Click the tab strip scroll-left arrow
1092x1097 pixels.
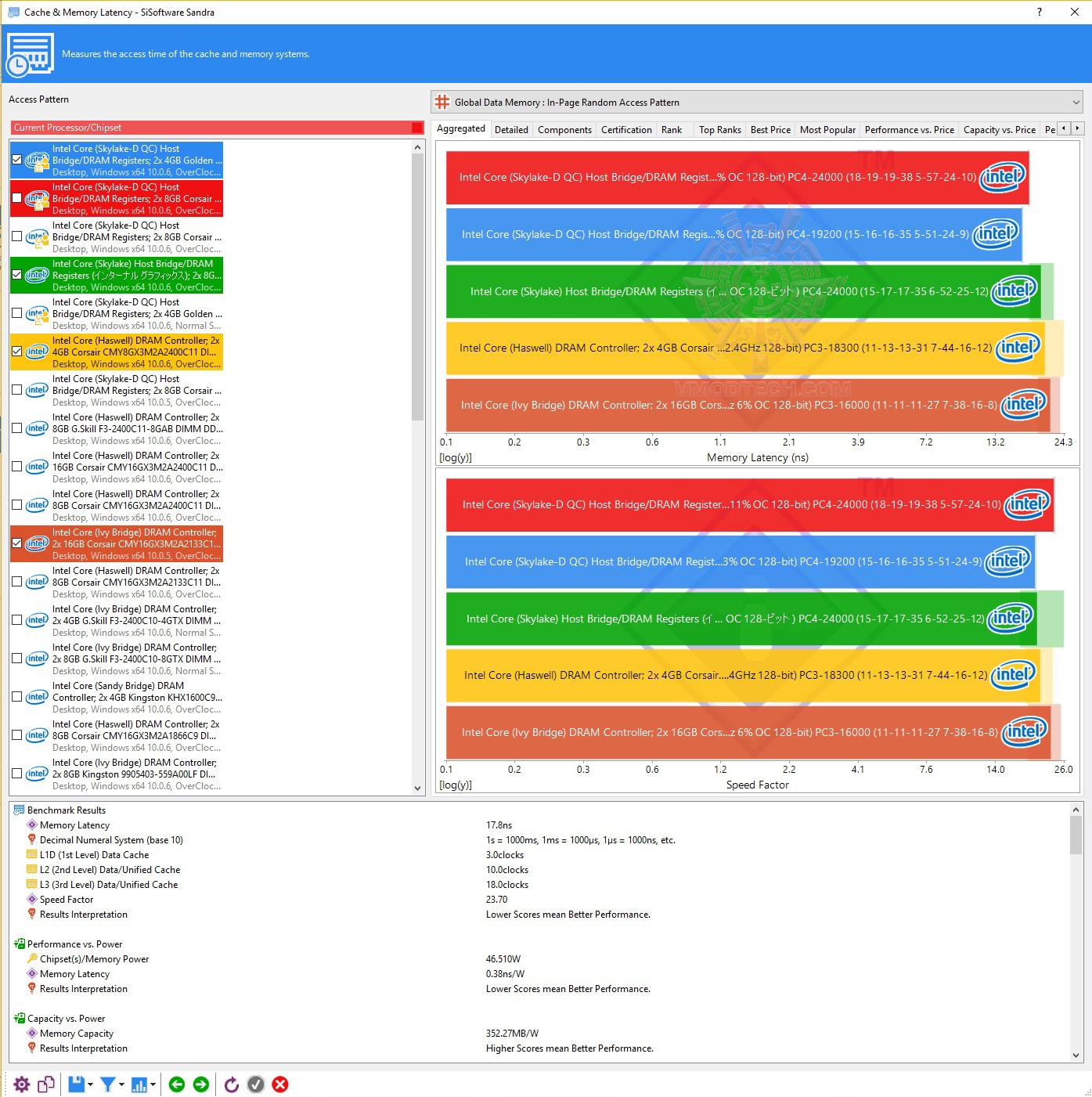click(1064, 128)
